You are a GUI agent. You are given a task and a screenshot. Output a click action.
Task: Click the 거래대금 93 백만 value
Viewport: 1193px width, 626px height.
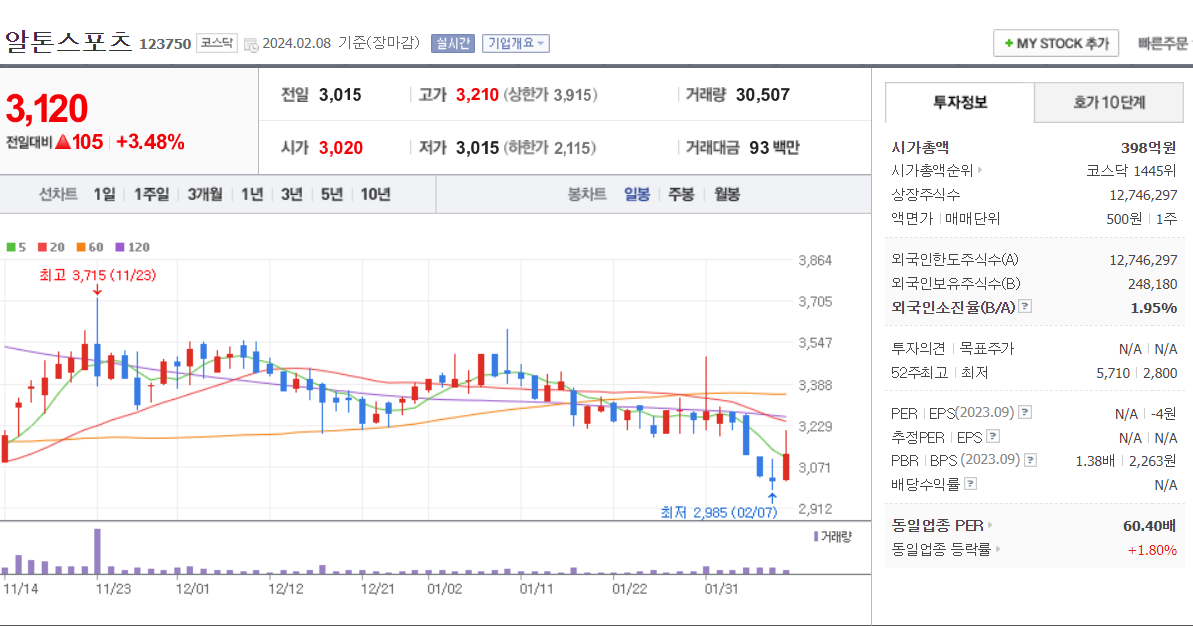pos(775,148)
